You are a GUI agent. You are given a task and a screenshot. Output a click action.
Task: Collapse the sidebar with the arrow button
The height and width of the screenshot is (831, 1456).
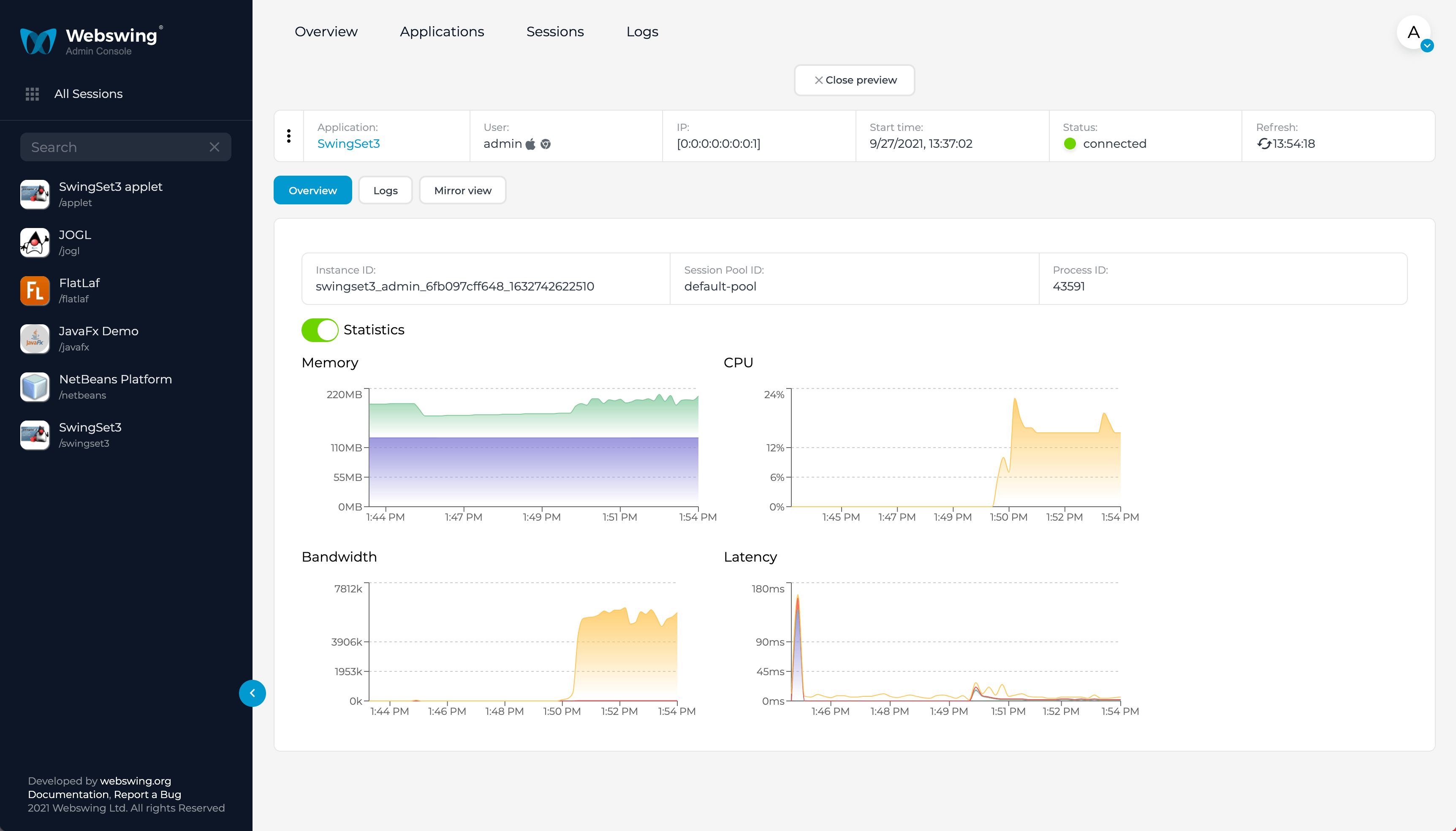click(252, 693)
